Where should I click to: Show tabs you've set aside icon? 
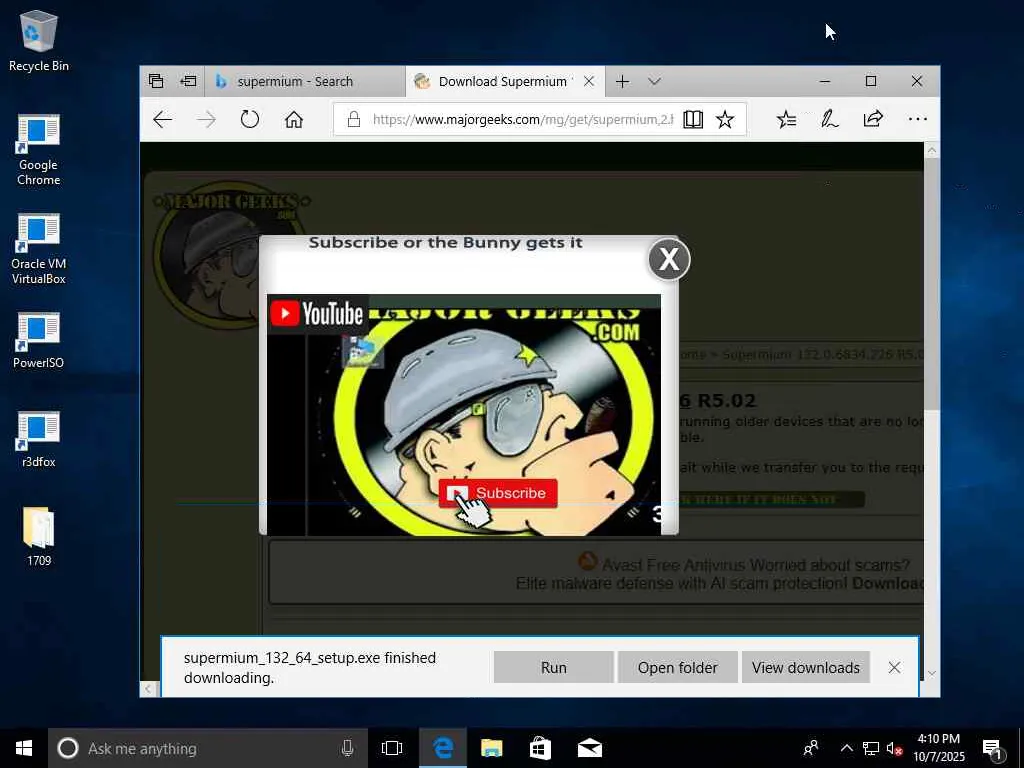[x=155, y=82]
